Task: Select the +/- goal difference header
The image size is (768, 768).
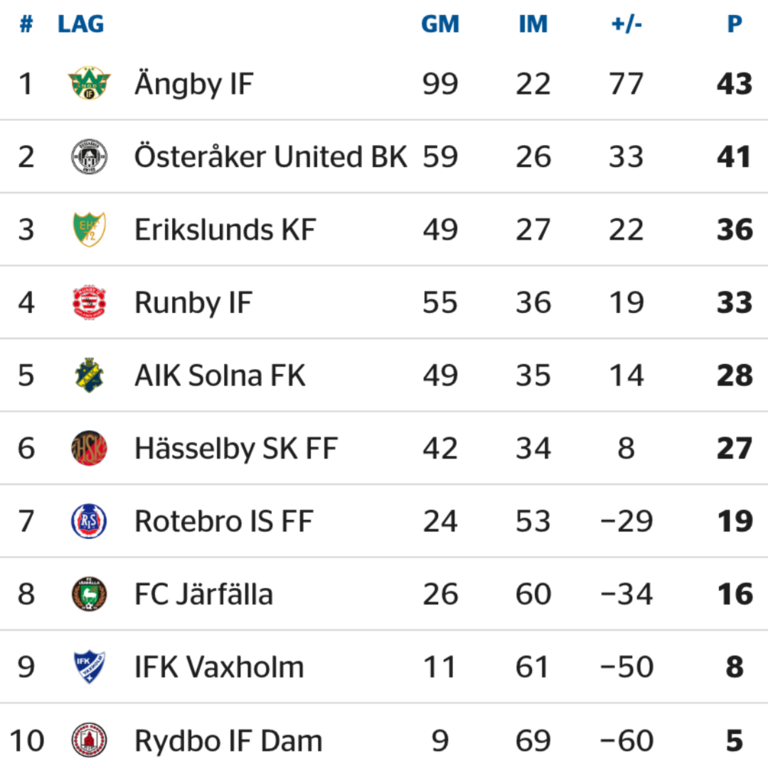Action: 626,24
